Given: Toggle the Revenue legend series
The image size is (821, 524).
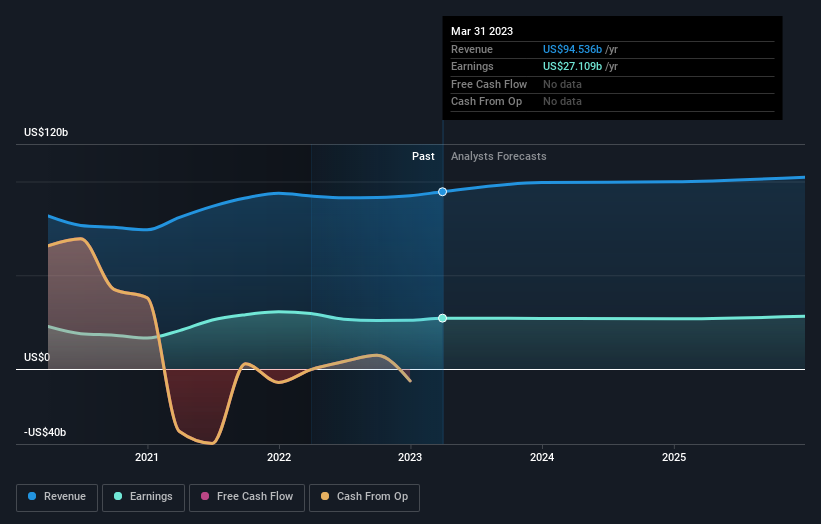Looking at the screenshot, I should click(x=57, y=497).
